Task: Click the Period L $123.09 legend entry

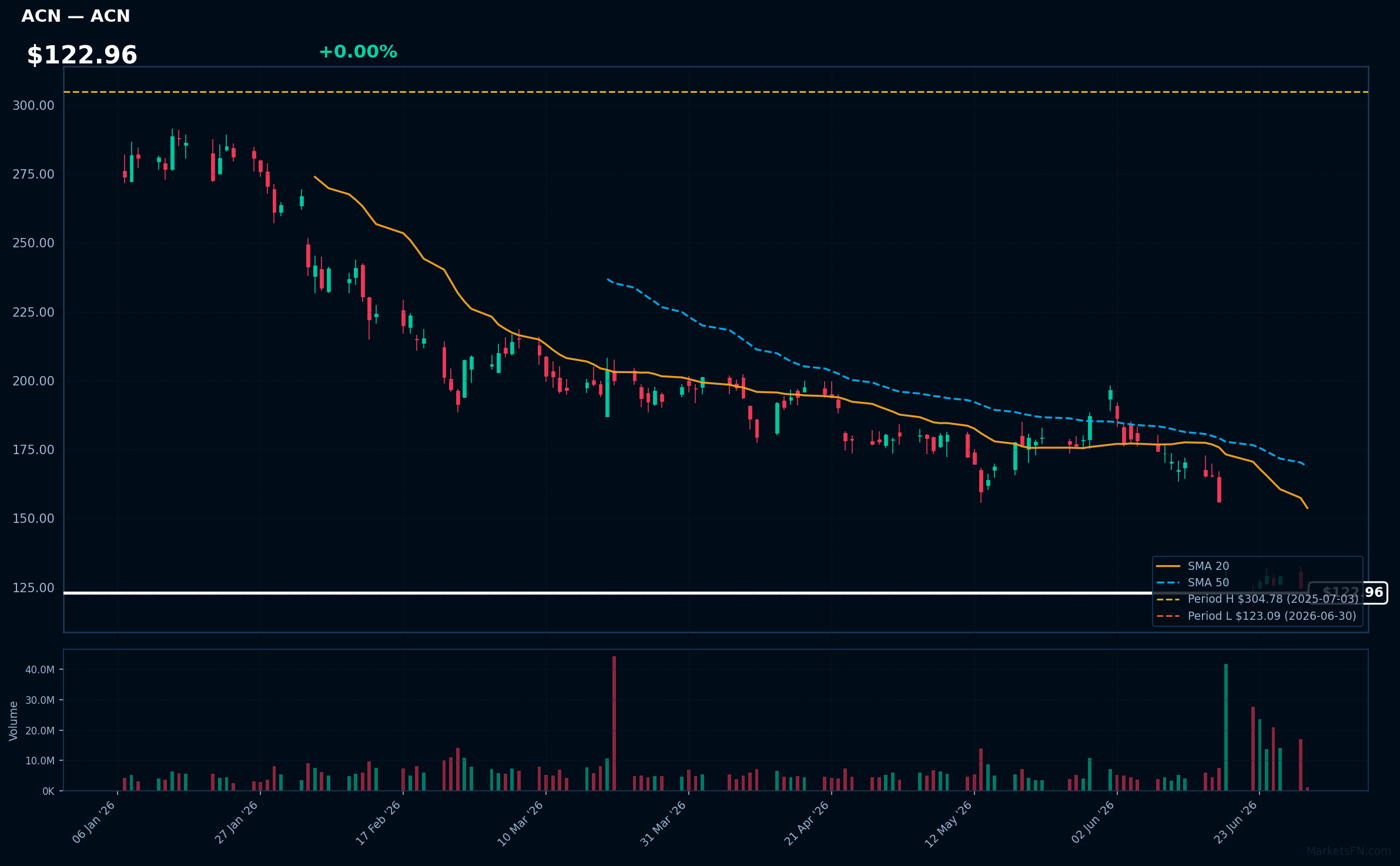Action: pyautogui.click(x=1256, y=616)
